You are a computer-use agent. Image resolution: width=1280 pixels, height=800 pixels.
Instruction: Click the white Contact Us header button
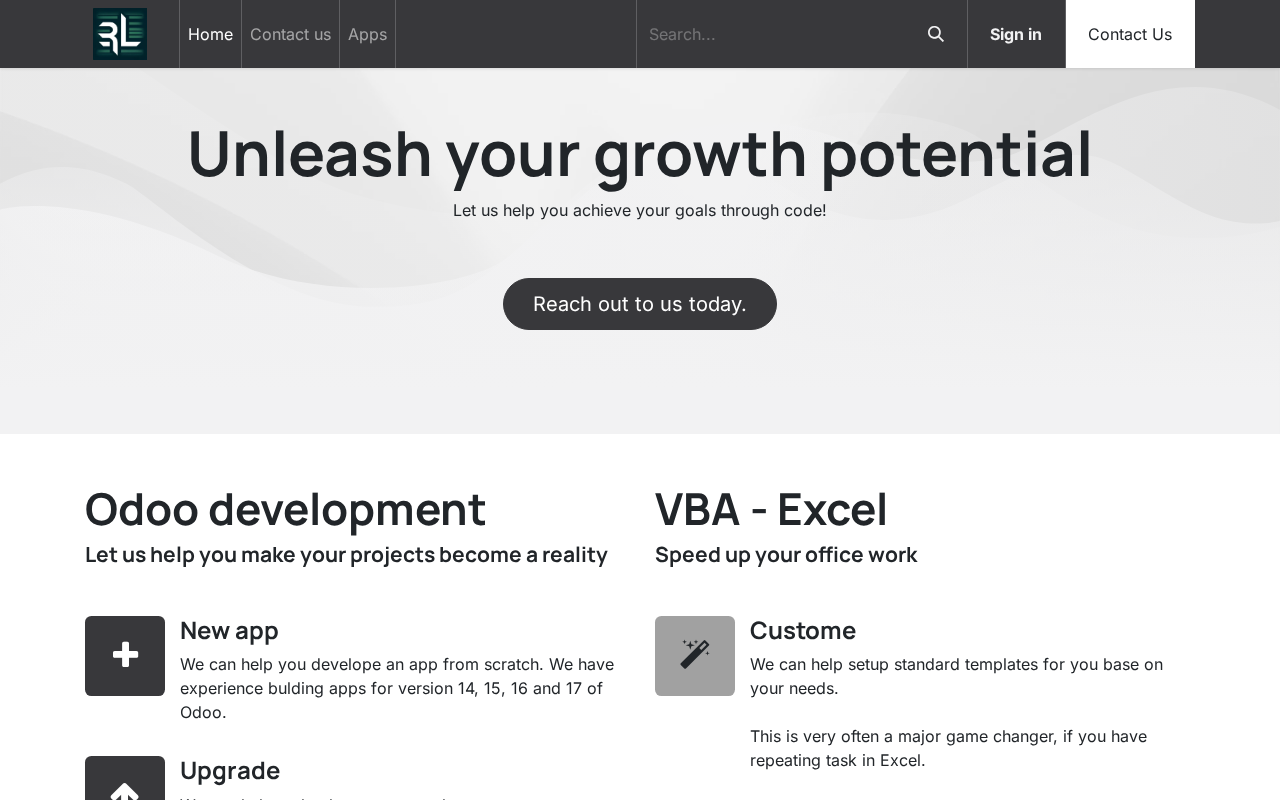click(1130, 34)
